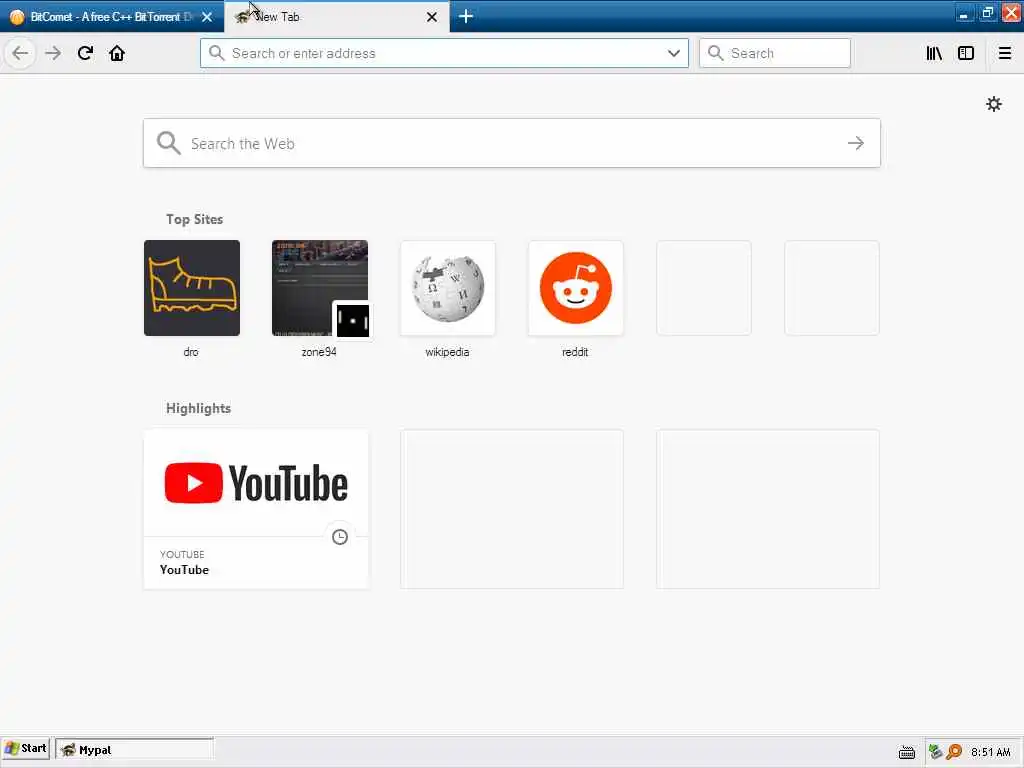This screenshot has width=1024, height=768.
Task: Click the Highlights section heading
Action: [198, 408]
